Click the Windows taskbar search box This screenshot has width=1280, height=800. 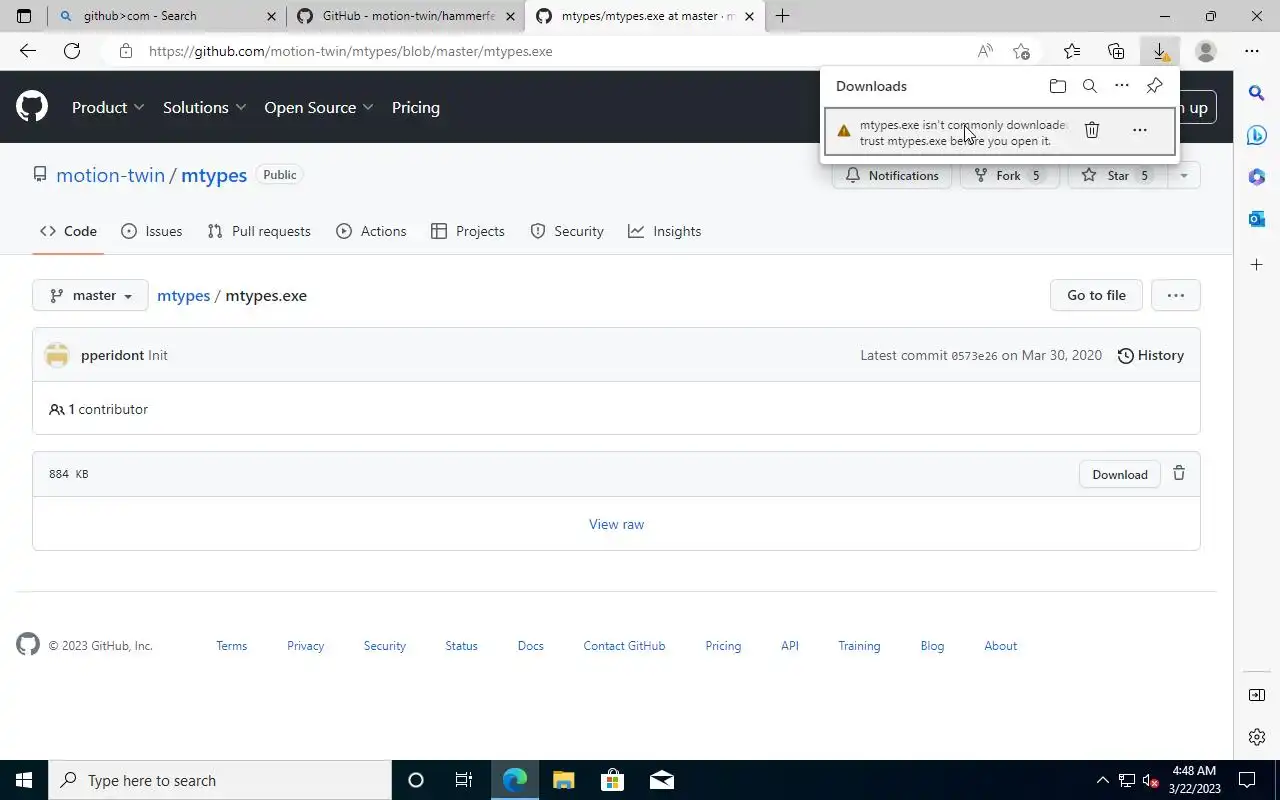(x=220, y=780)
